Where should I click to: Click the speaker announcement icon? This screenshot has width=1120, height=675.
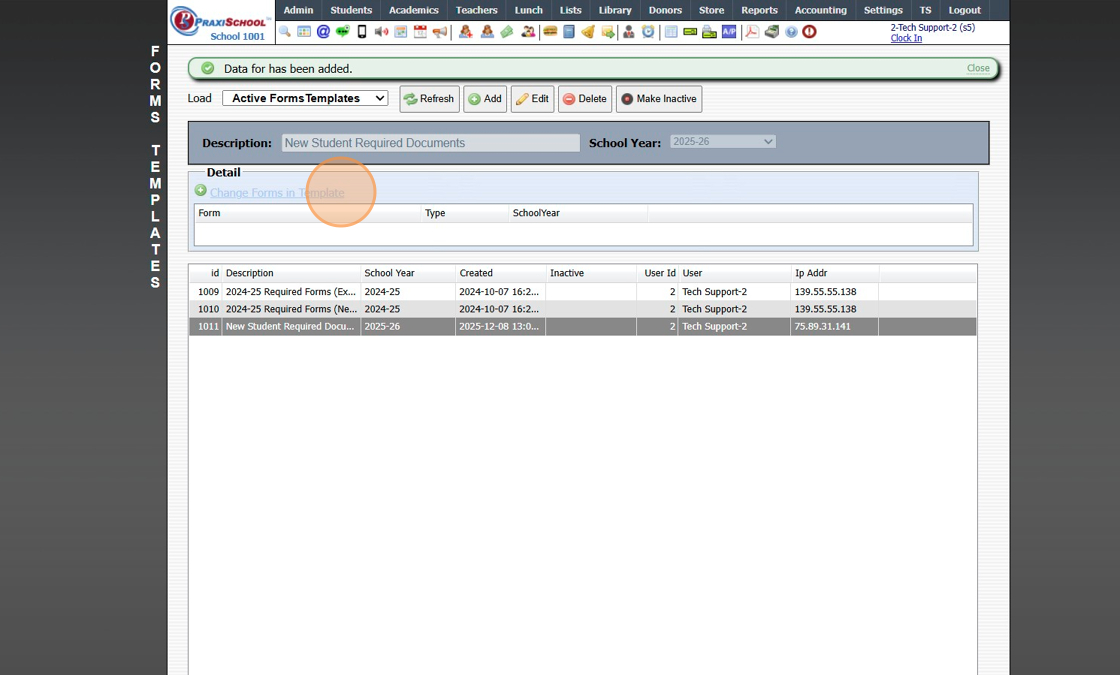(381, 31)
